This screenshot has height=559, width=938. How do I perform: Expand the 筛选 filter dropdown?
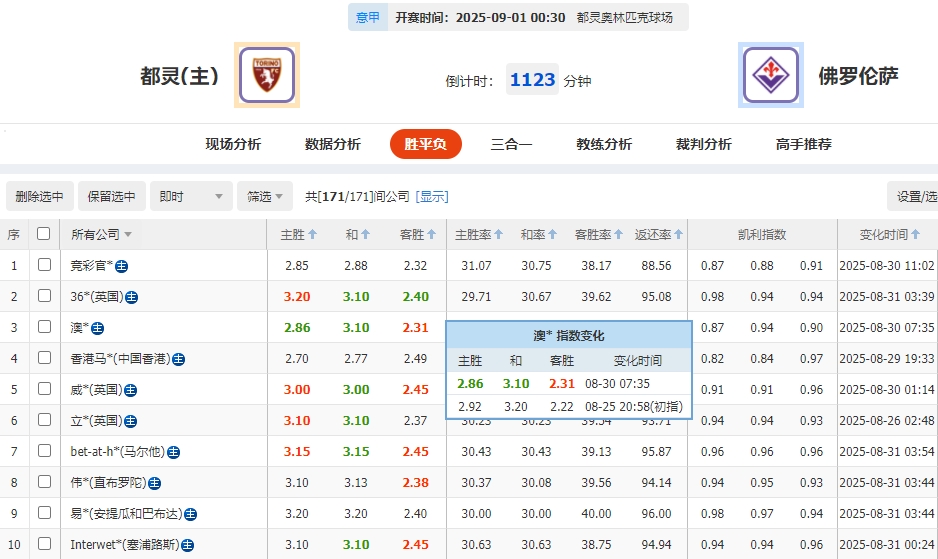pyautogui.click(x=265, y=197)
